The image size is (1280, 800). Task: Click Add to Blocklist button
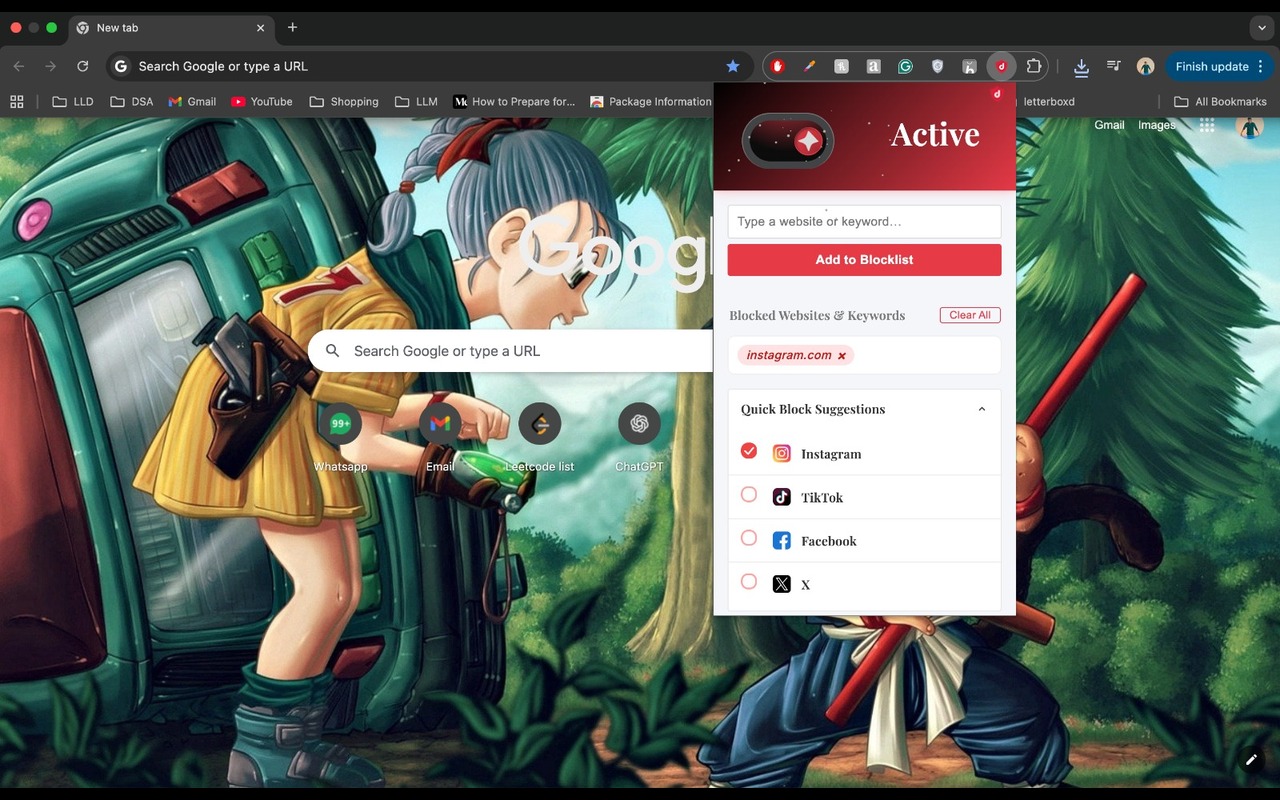tap(864, 260)
